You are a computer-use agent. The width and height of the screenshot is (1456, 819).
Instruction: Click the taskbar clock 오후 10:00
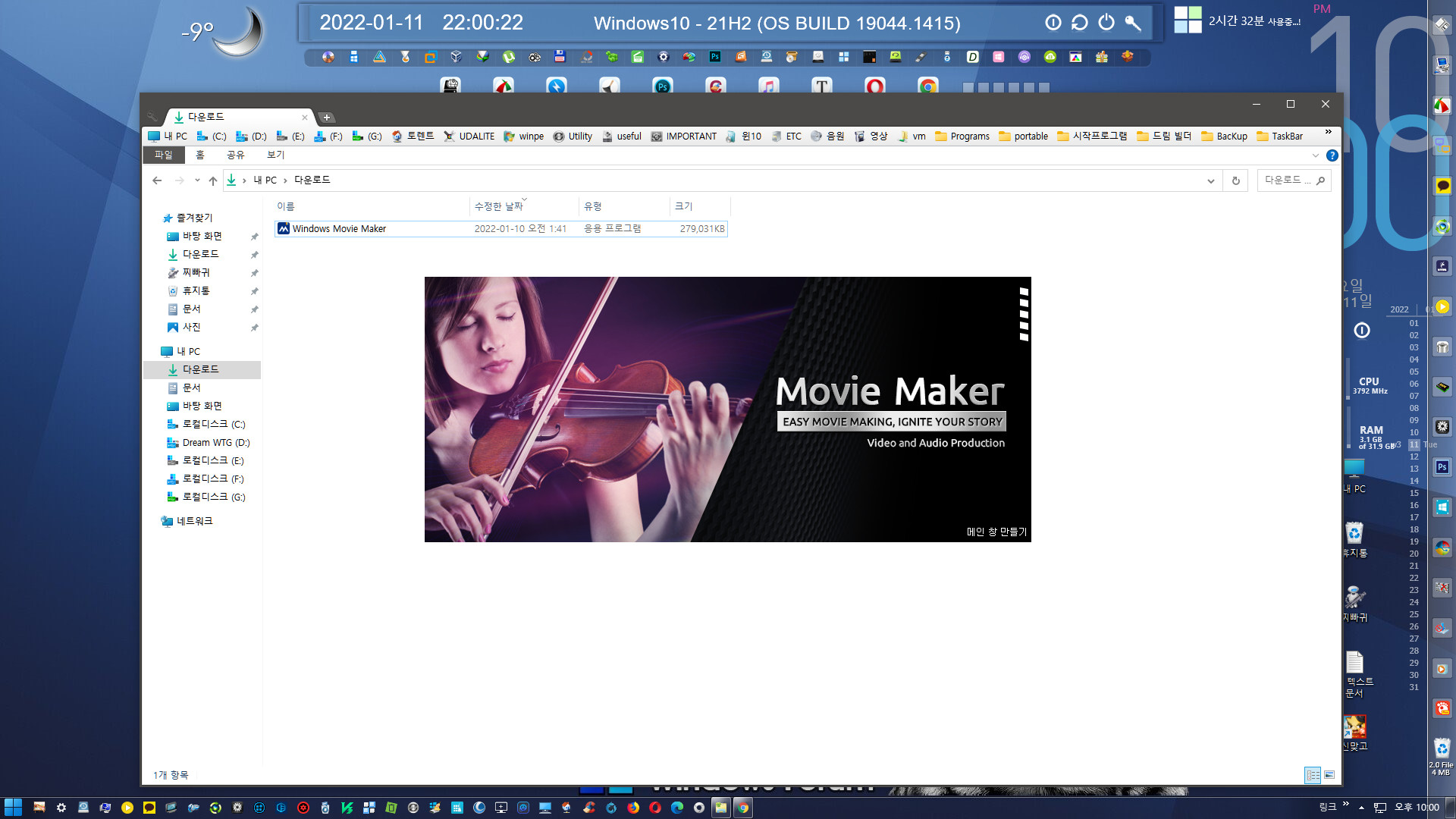[1417, 808]
